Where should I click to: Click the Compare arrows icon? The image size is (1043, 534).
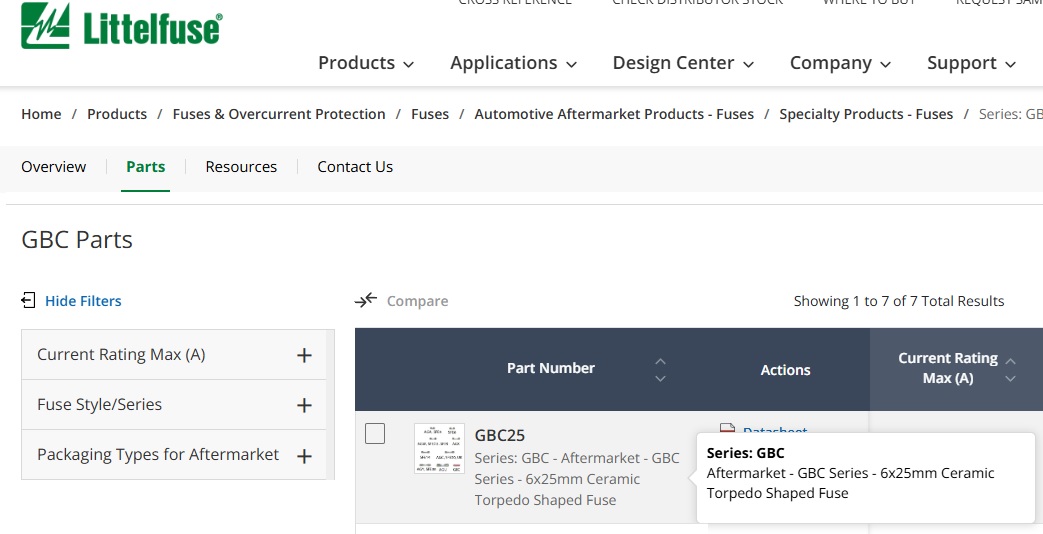tap(366, 301)
